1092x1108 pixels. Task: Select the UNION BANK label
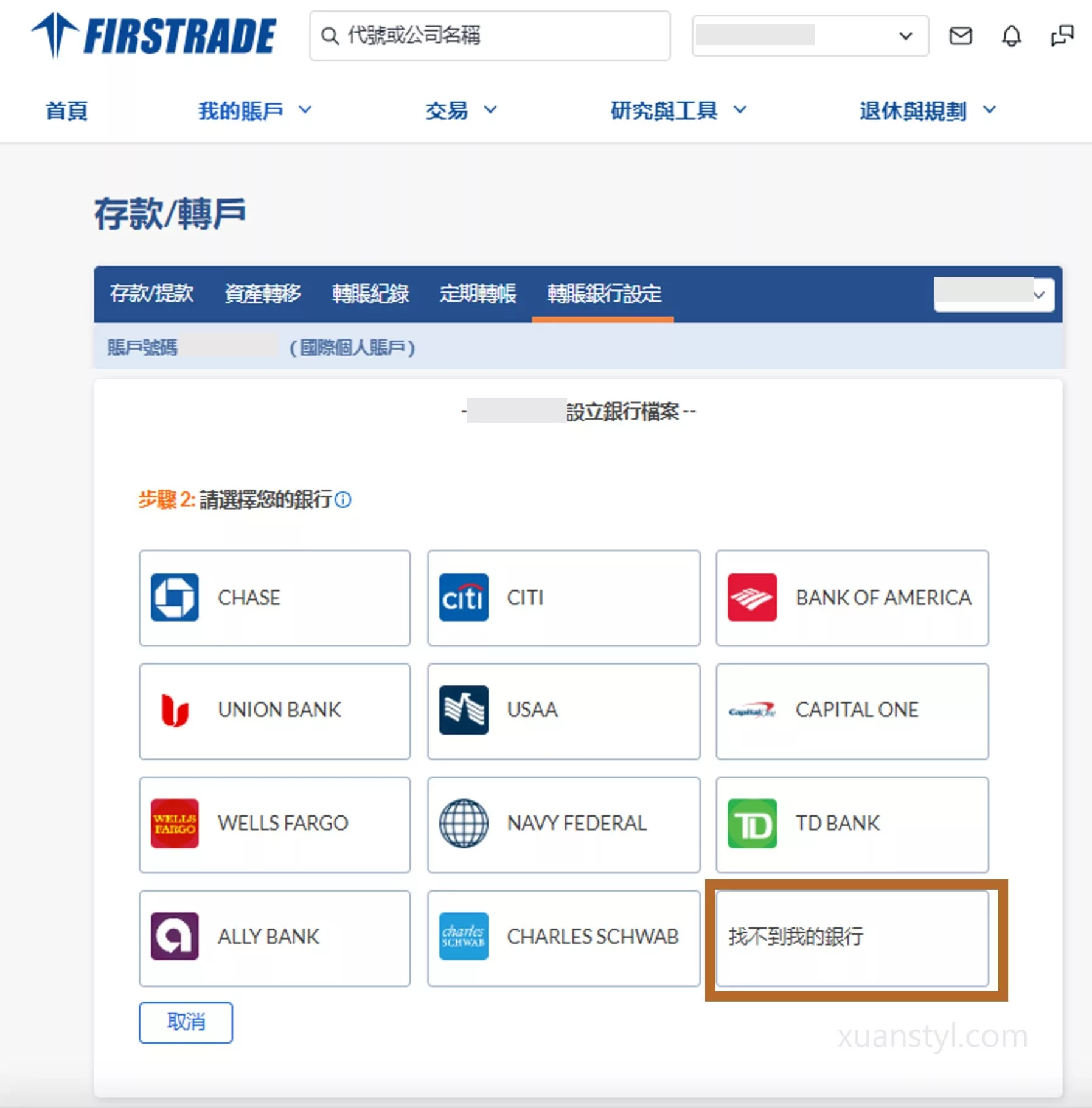coord(279,710)
